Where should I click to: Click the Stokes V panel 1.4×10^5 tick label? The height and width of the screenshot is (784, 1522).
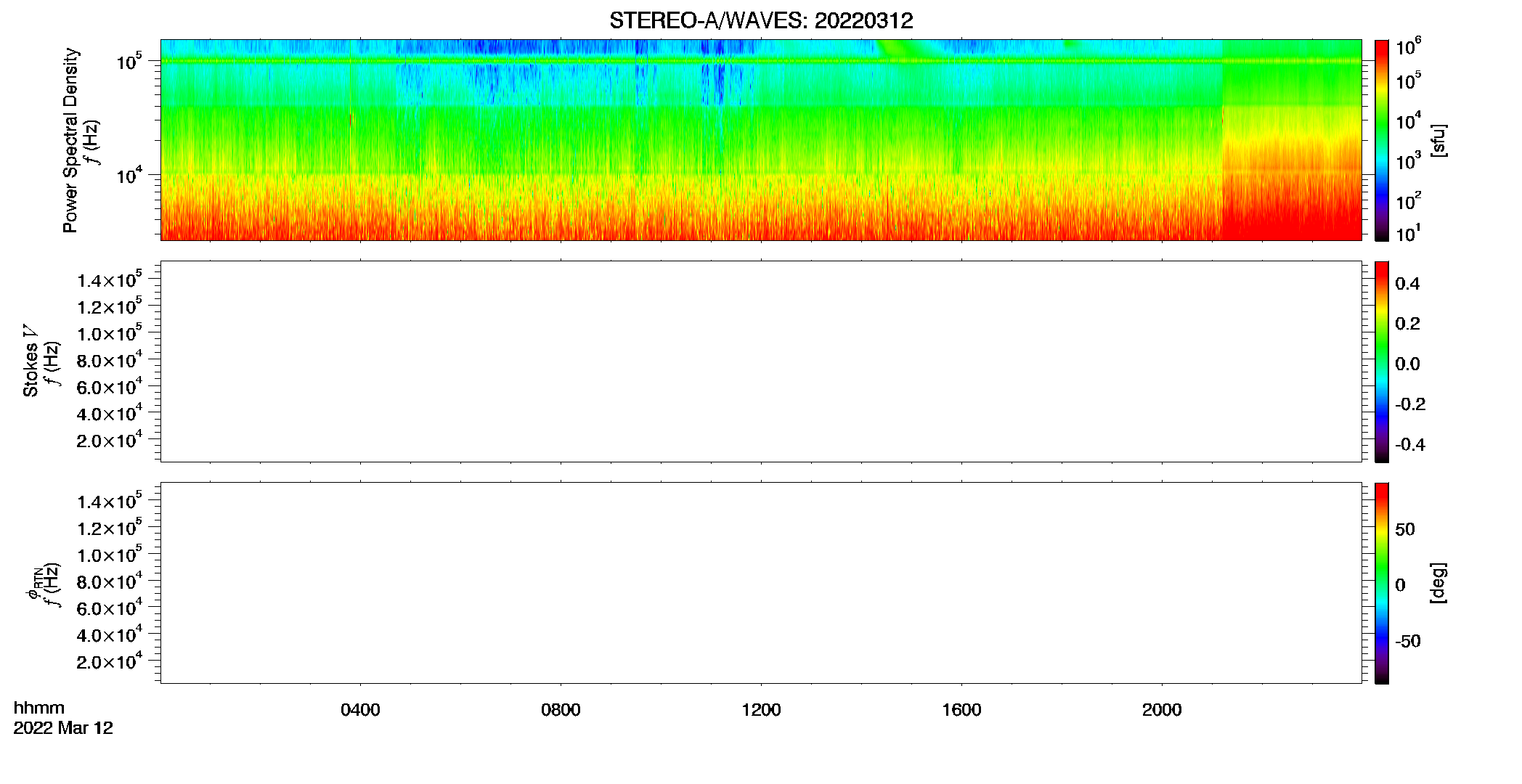coord(110,279)
